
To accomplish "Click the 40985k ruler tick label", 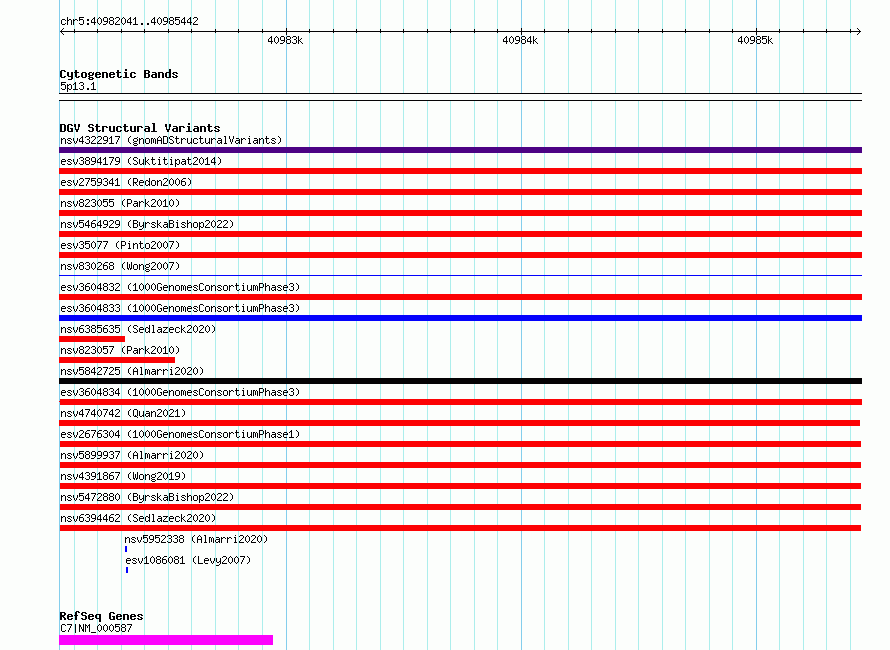I will (755, 40).
